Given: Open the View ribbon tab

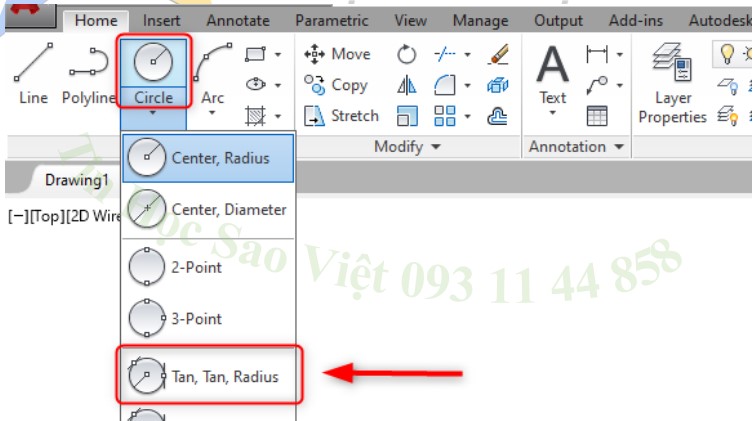Looking at the screenshot, I should [x=410, y=21].
